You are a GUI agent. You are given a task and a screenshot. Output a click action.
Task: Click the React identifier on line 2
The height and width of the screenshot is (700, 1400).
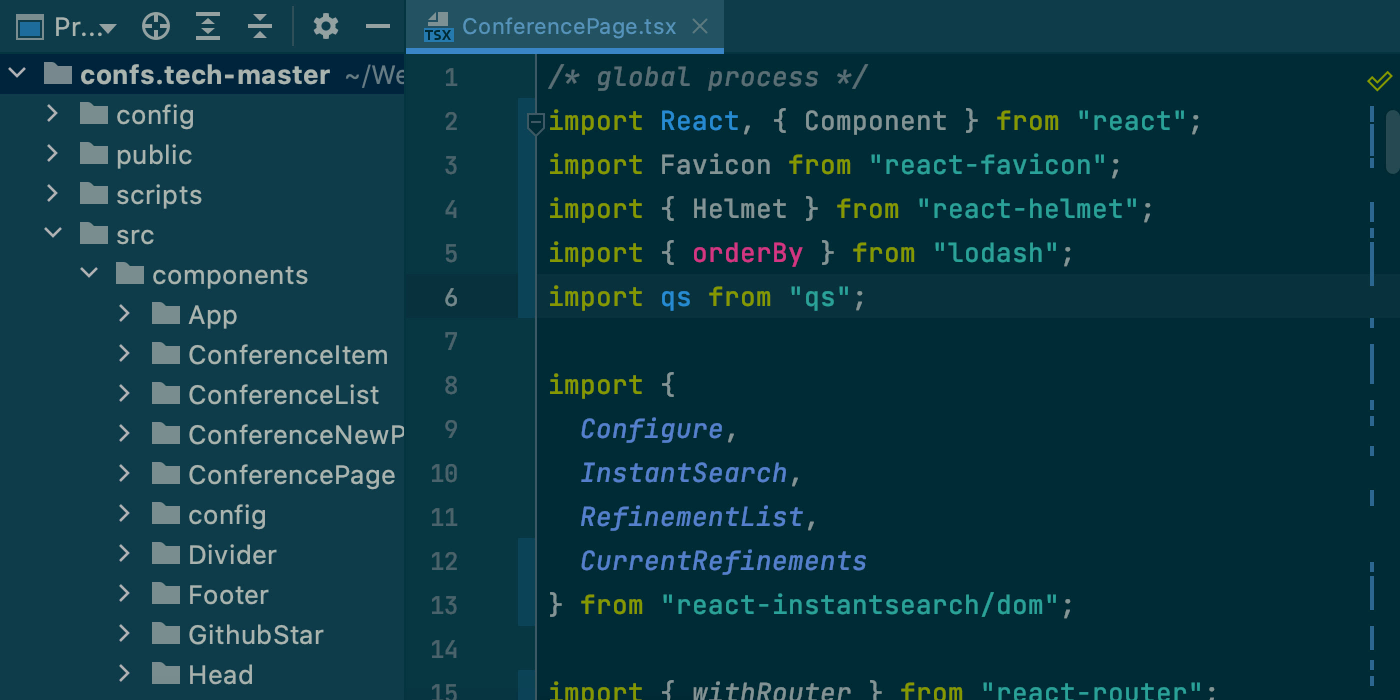tap(700, 121)
